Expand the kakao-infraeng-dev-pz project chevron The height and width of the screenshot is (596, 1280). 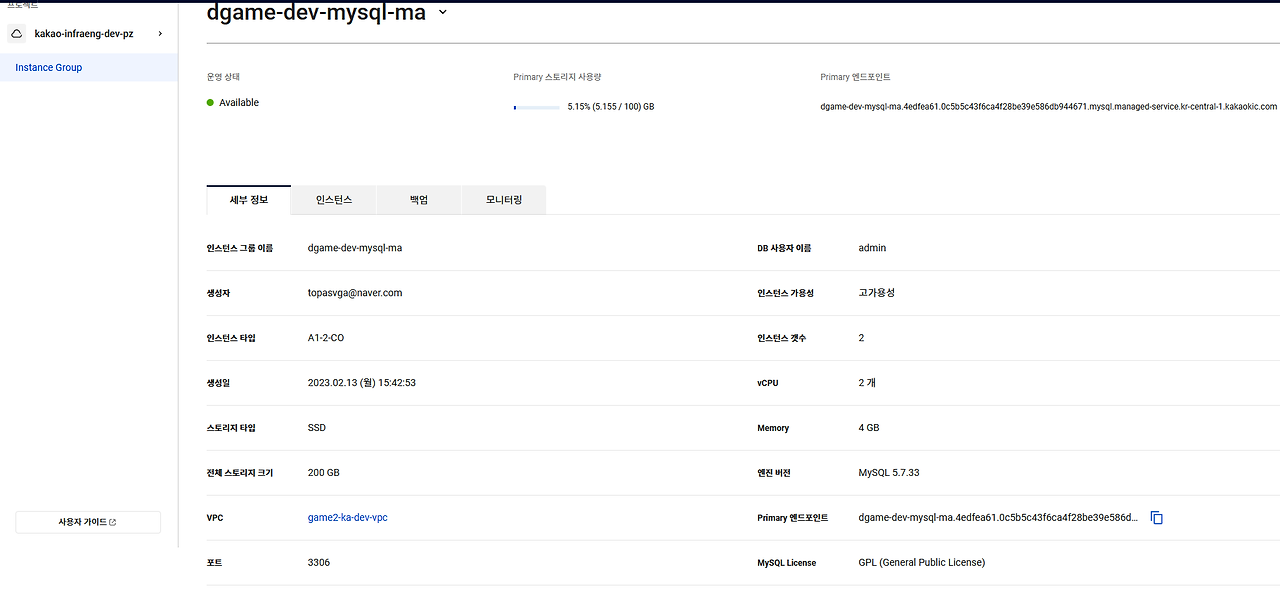pyautogui.click(x=160, y=34)
